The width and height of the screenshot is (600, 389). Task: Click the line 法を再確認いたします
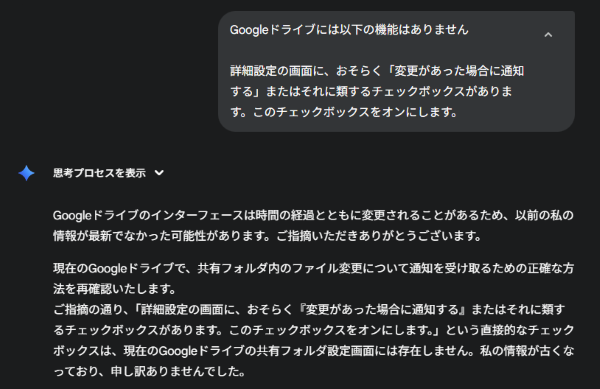(x=114, y=289)
